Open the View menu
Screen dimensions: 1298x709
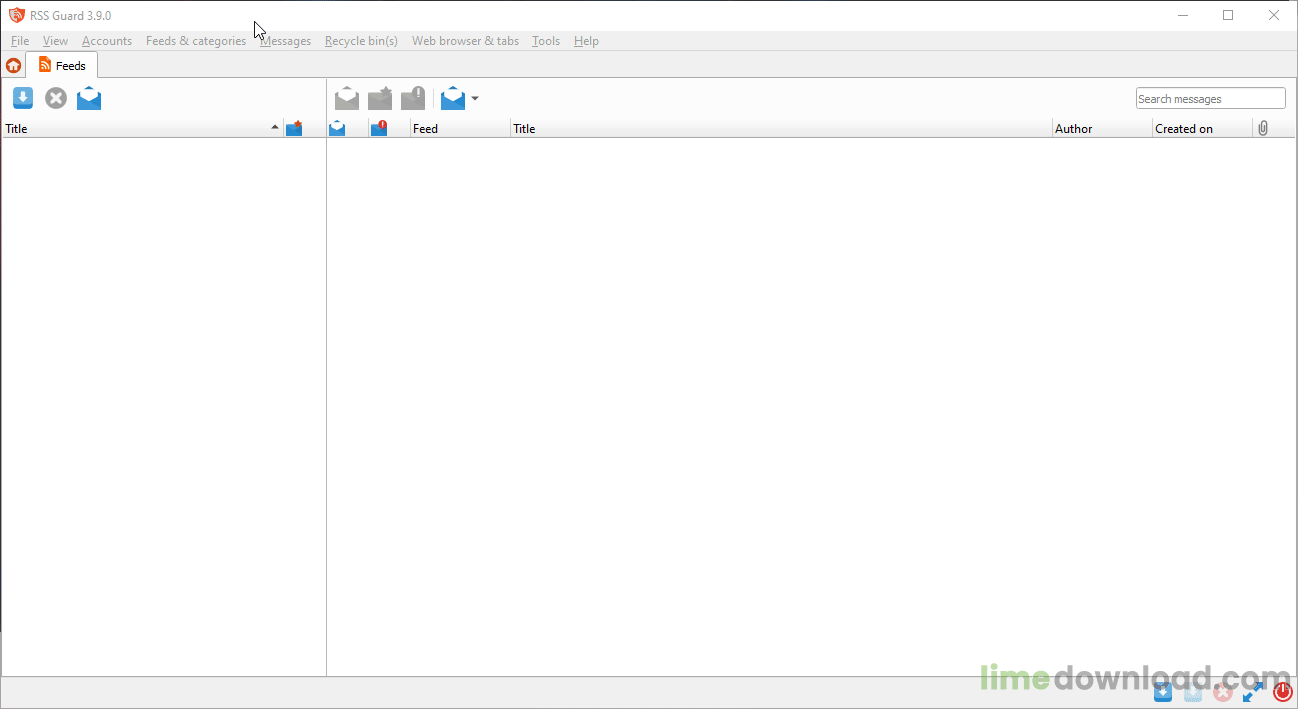(x=55, y=41)
